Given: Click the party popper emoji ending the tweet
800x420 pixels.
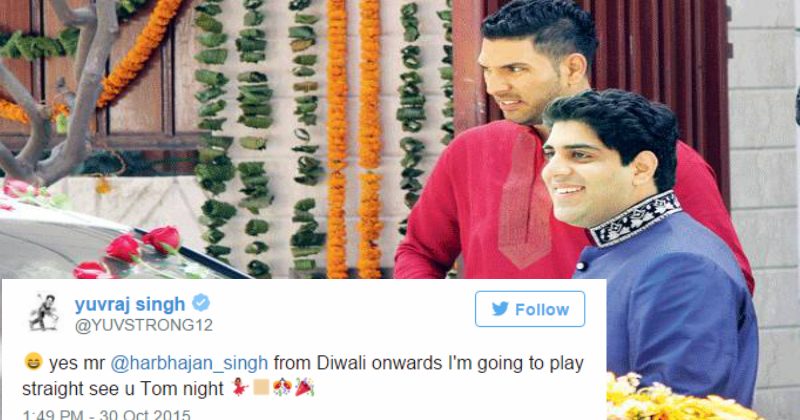Looking at the screenshot, I should [304, 387].
